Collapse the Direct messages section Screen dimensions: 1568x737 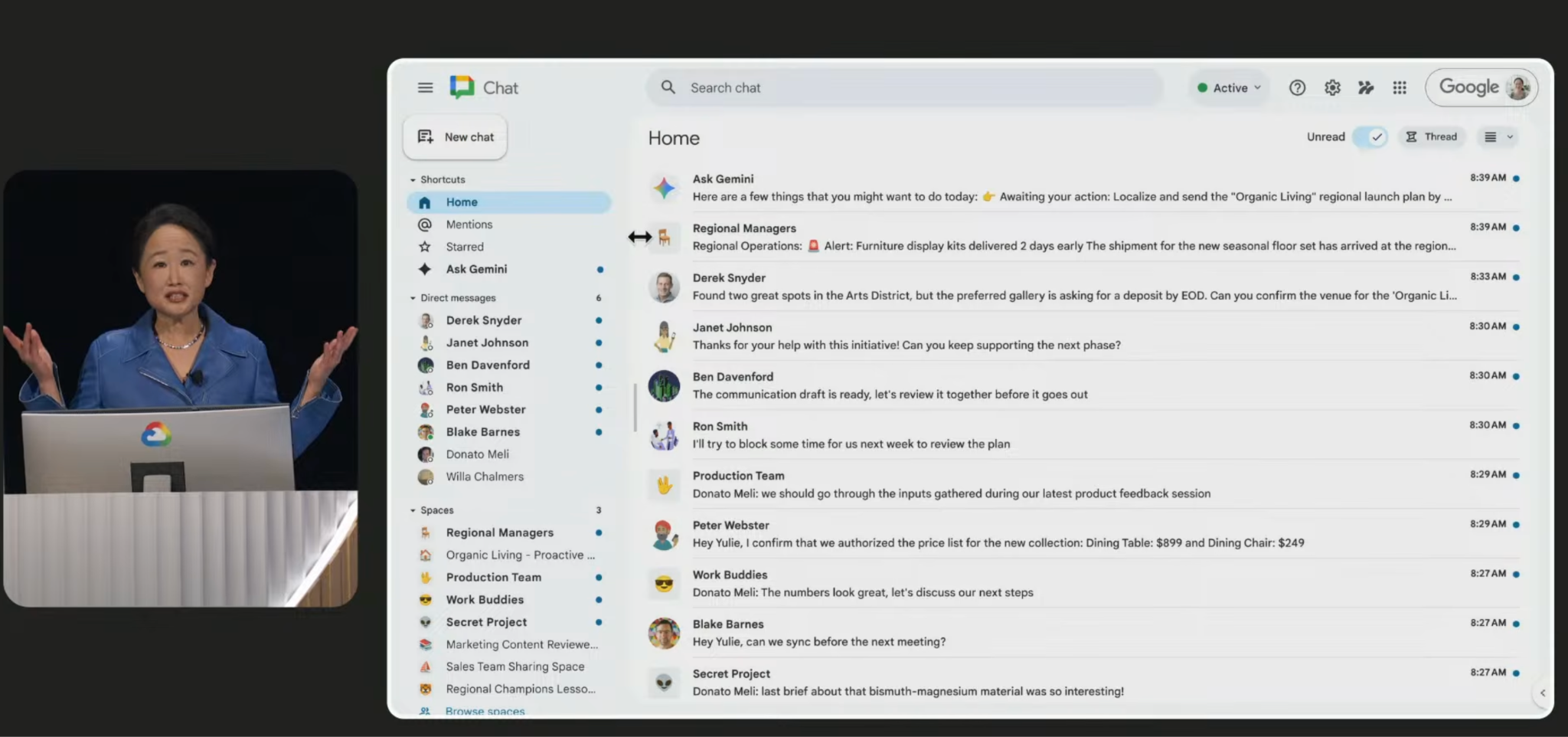413,298
